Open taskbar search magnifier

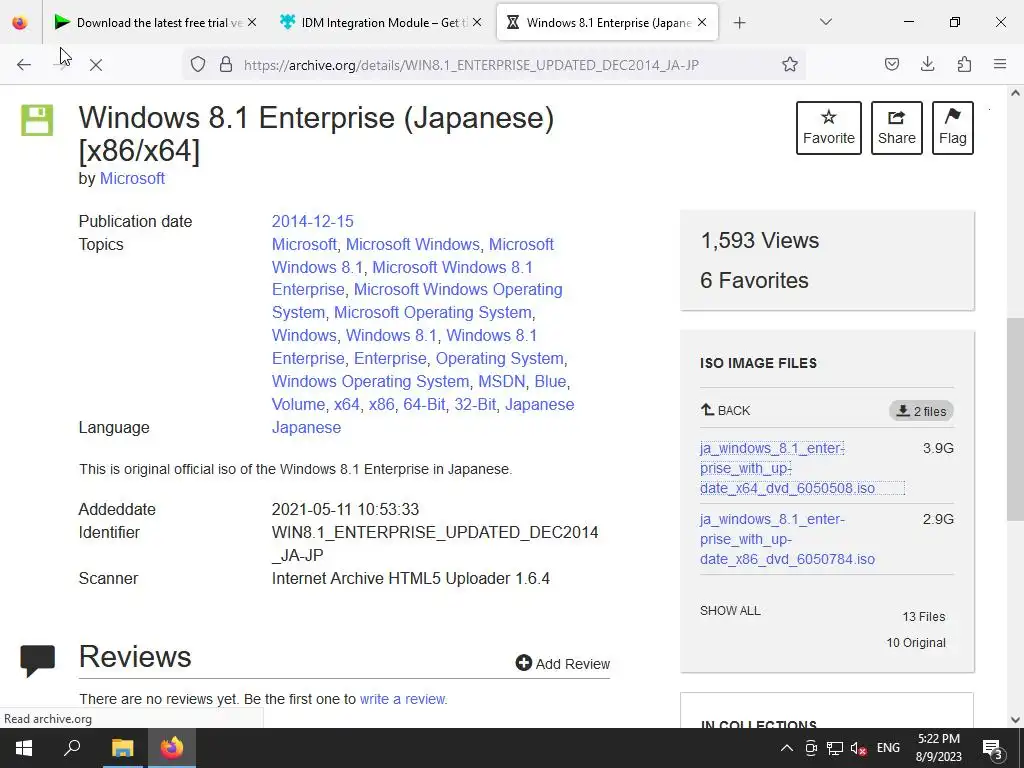click(x=72, y=748)
